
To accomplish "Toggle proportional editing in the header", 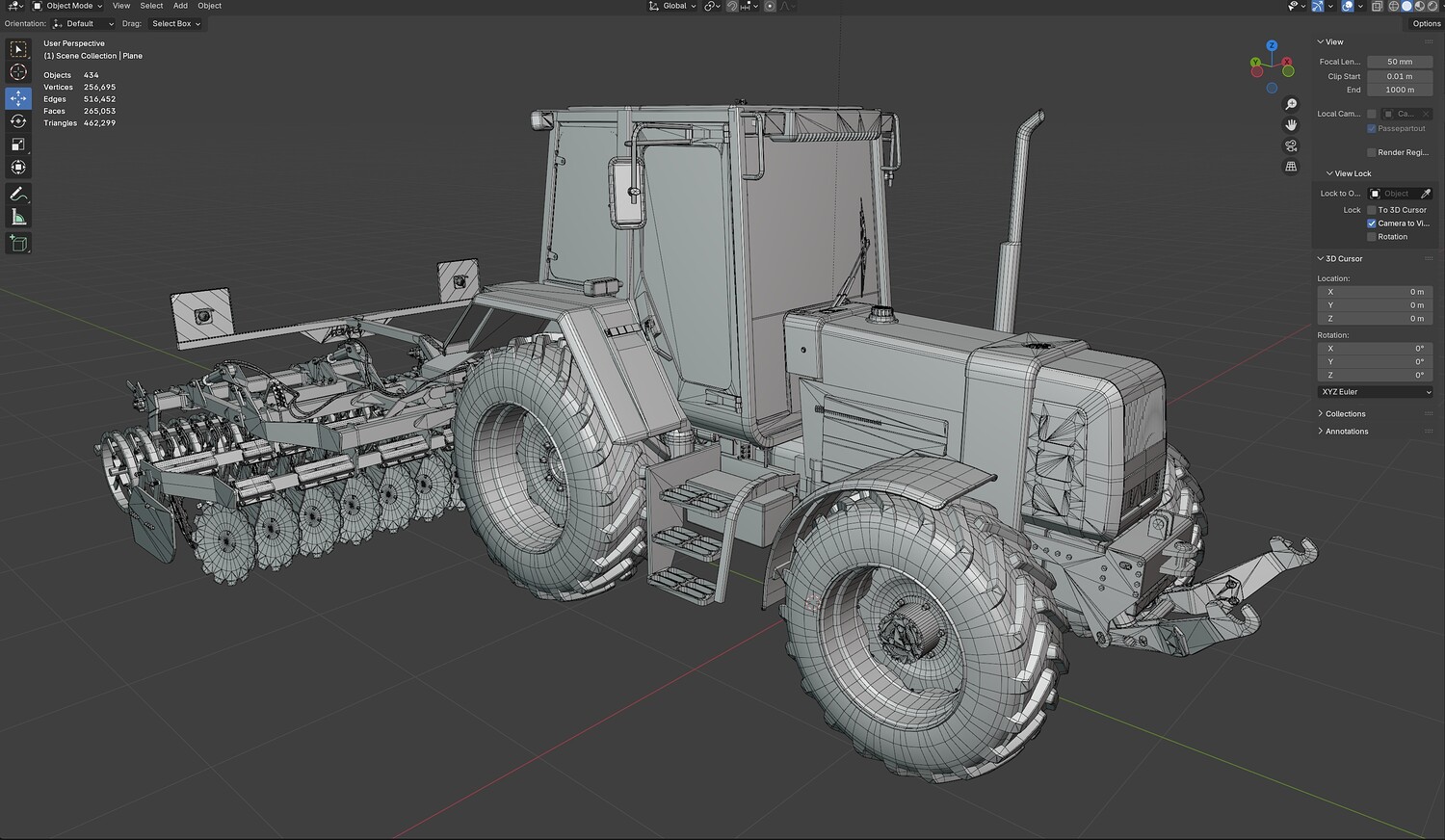I will click(770, 6).
